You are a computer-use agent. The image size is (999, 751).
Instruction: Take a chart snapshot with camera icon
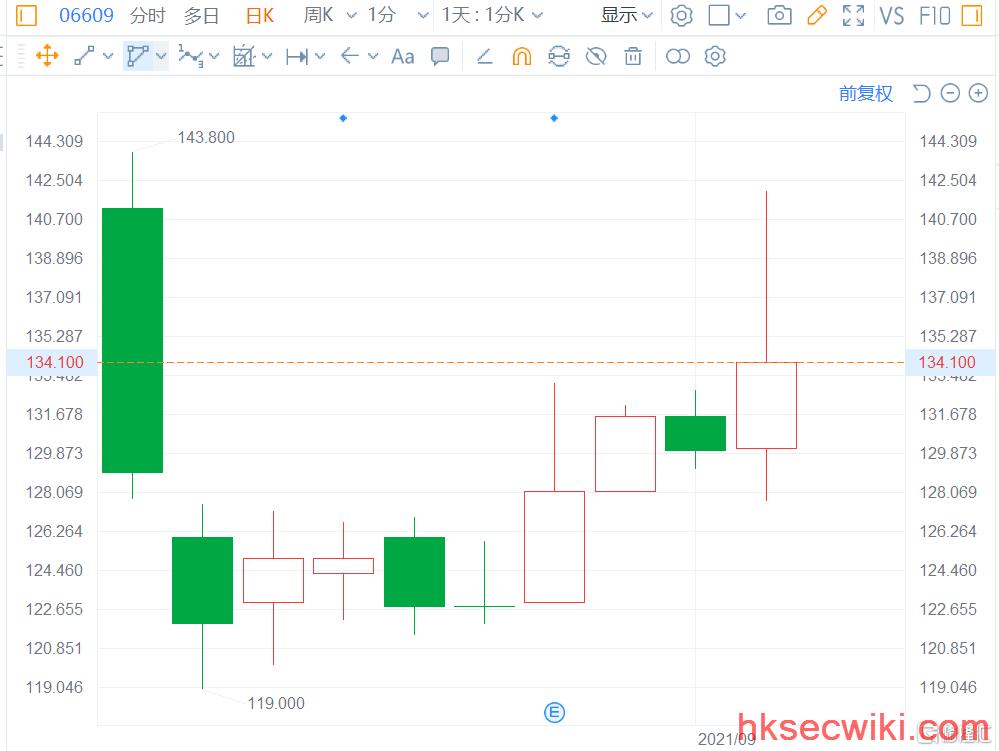(x=779, y=15)
